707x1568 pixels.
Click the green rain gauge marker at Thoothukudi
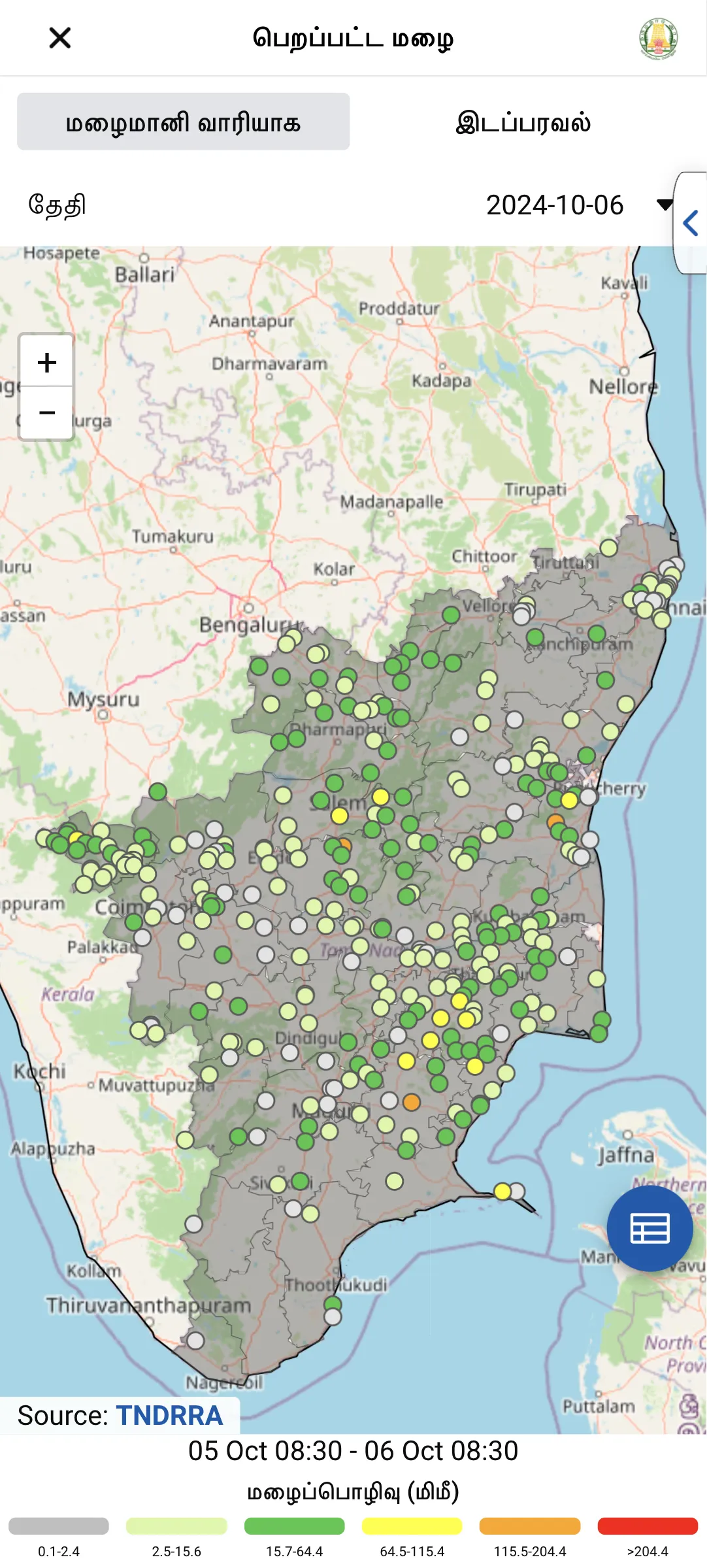(x=333, y=1305)
